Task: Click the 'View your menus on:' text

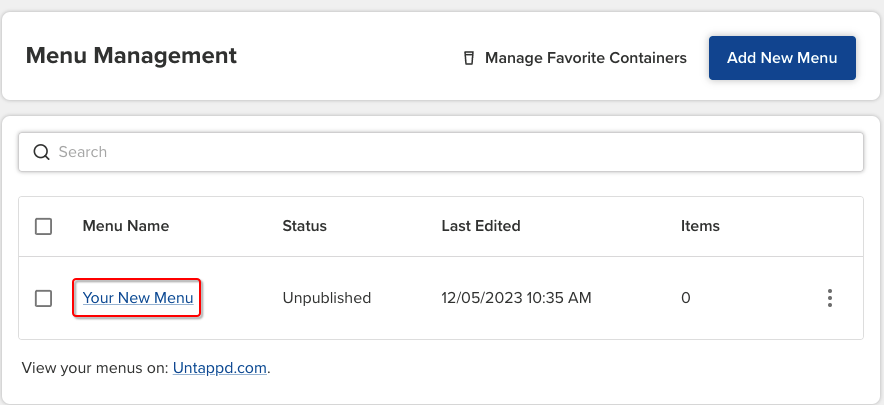Action: pos(95,368)
